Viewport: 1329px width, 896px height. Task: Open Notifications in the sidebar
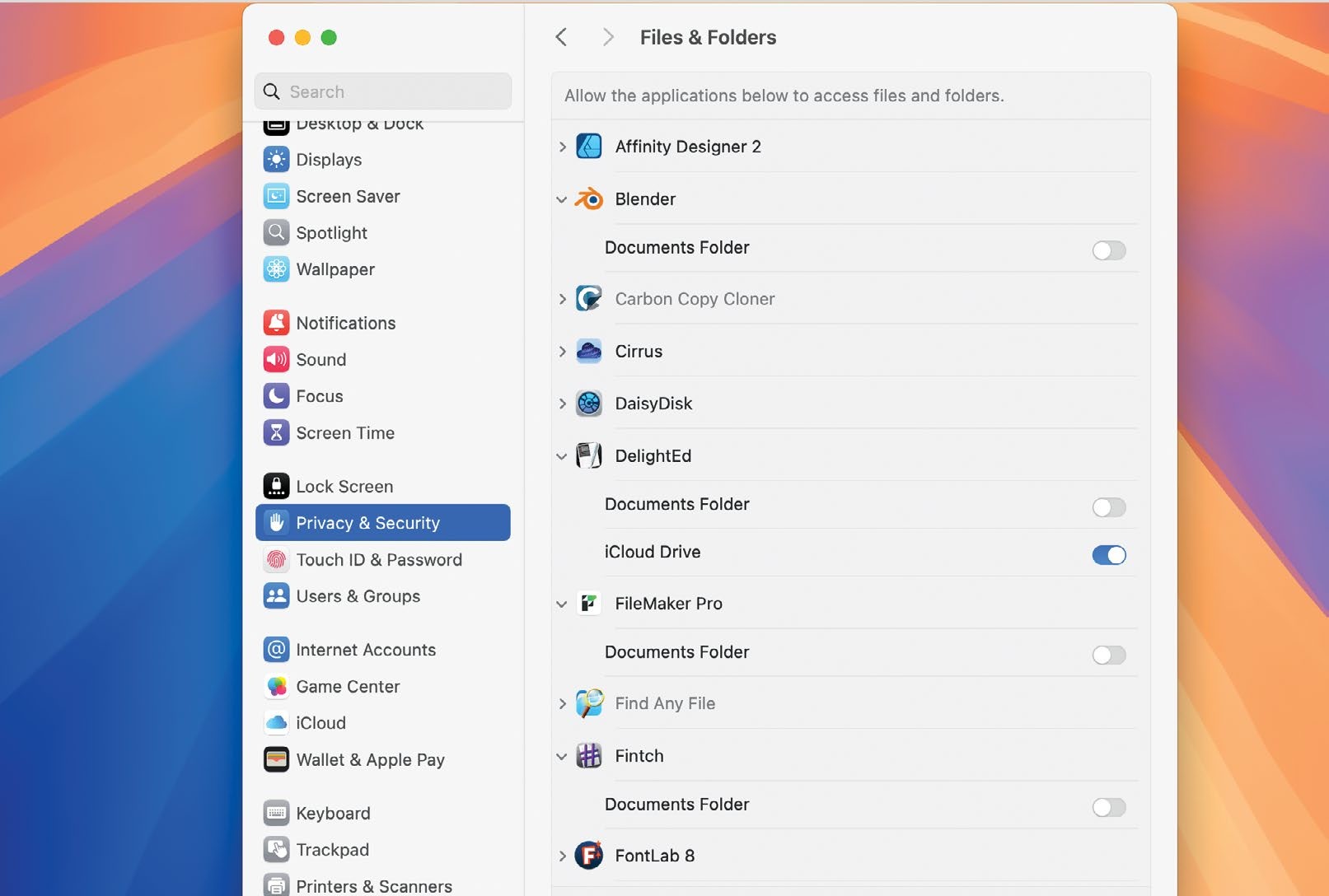pos(345,323)
